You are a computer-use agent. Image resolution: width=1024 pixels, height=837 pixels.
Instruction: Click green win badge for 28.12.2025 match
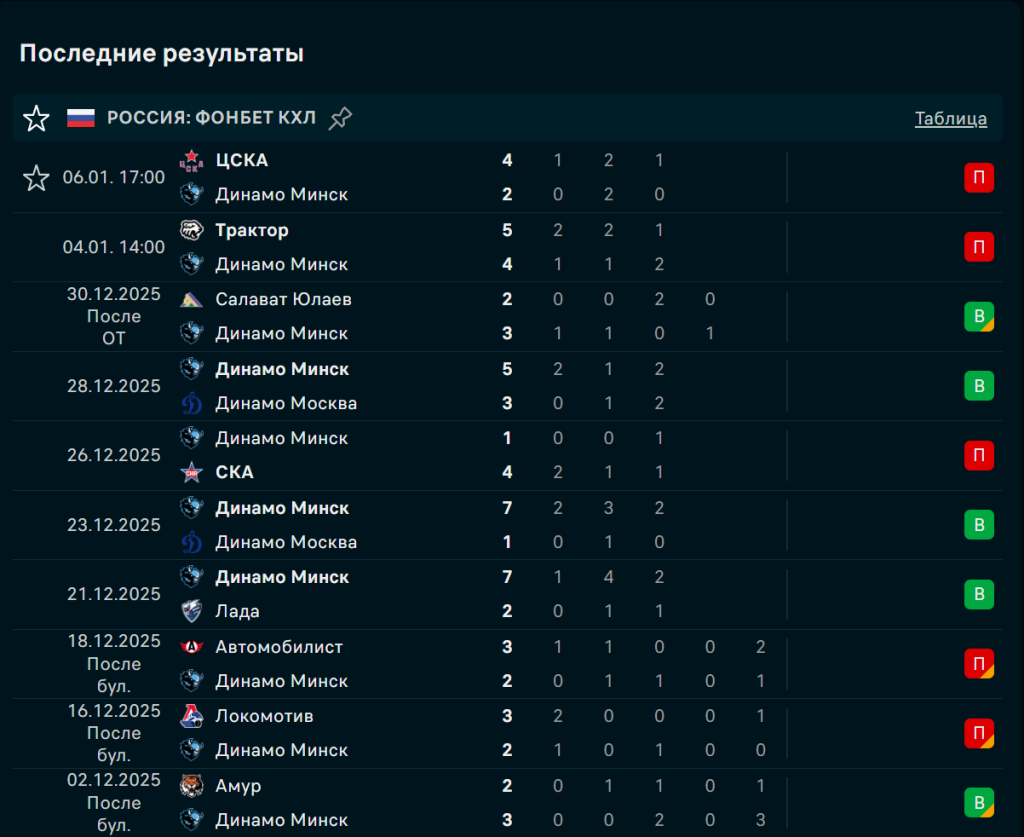978,386
